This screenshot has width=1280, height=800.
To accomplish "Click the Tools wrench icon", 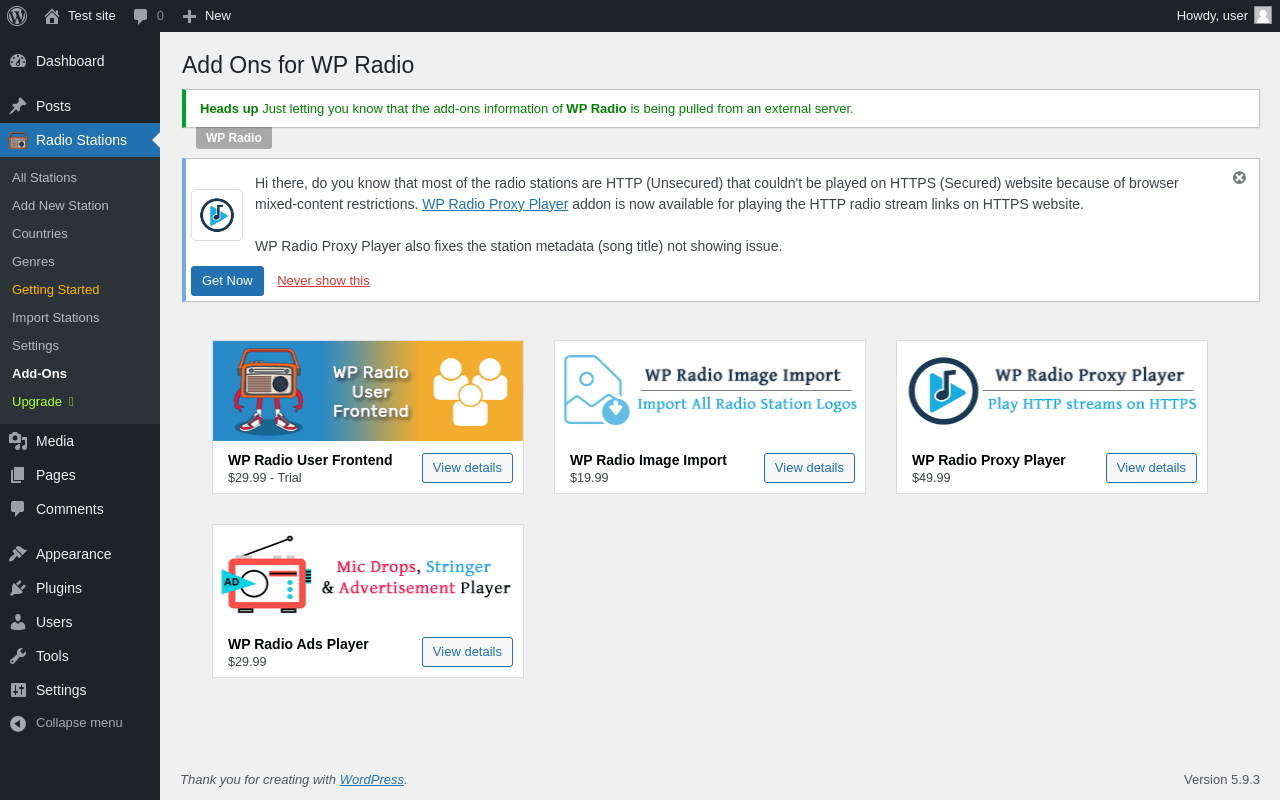I will point(18,656).
